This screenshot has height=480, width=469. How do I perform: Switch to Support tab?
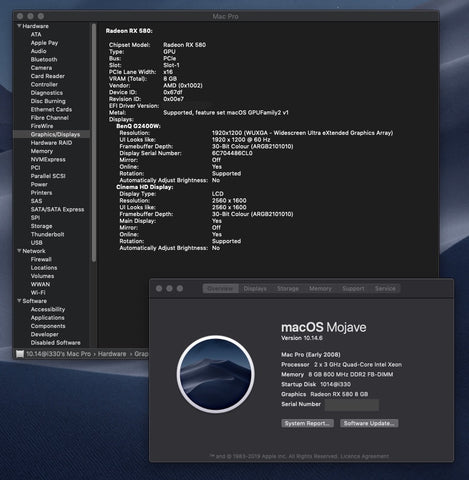point(353,289)
